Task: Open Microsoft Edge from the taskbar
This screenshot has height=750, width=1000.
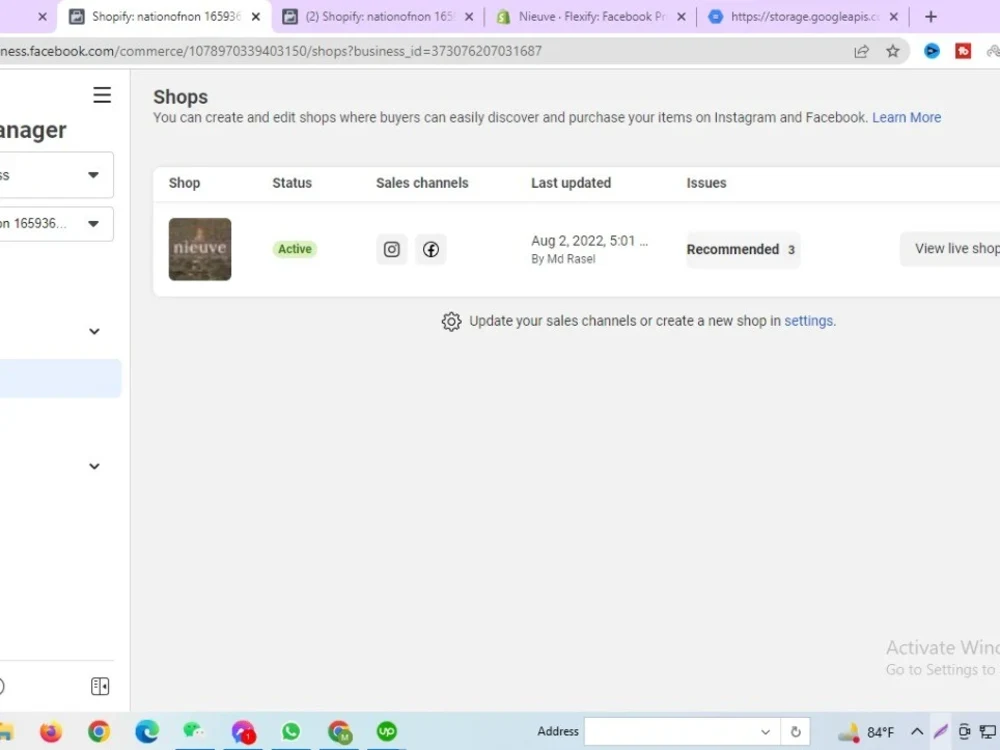Action: [147, 732]
